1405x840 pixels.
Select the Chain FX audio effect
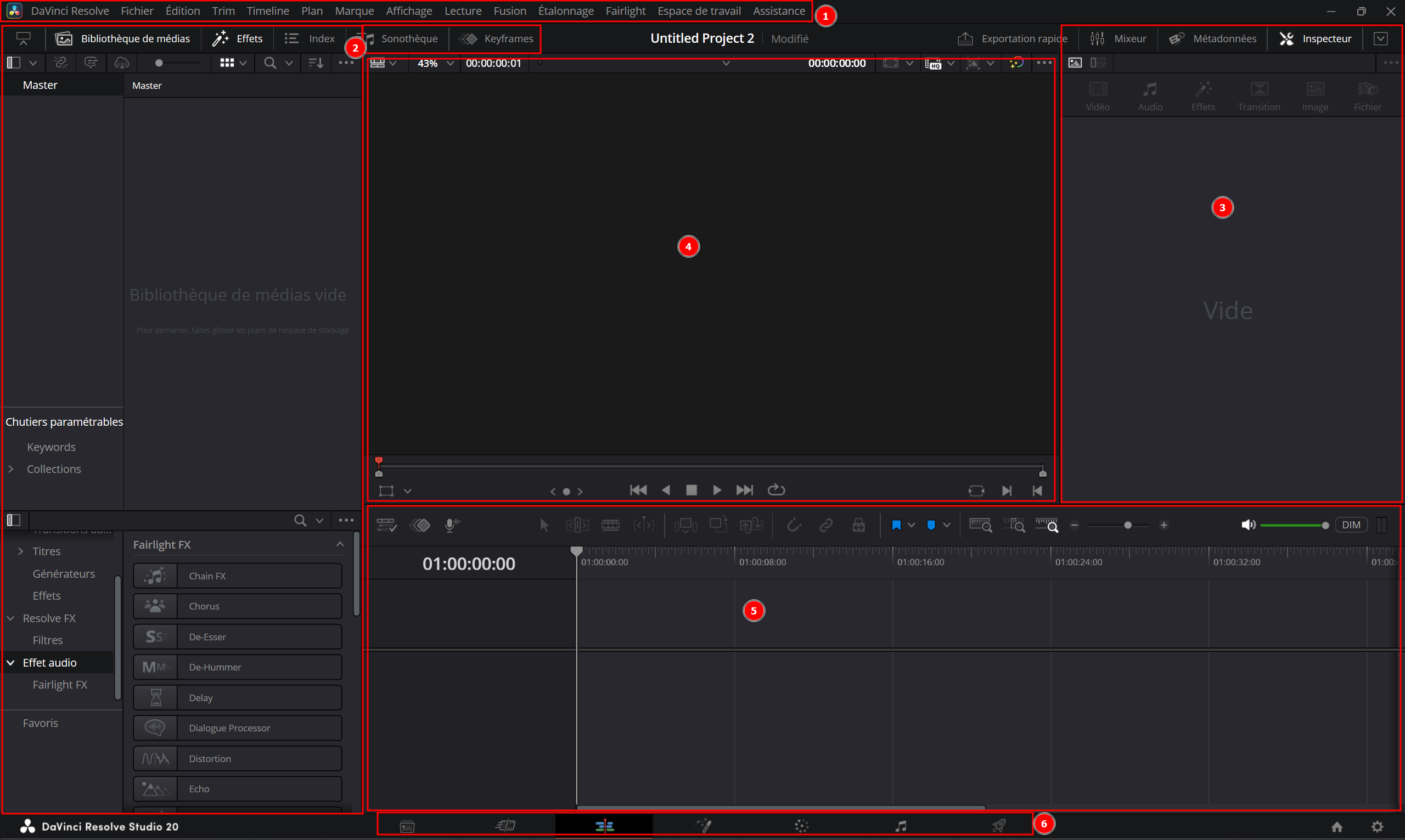pyautogui.click(x=237, y=576)
